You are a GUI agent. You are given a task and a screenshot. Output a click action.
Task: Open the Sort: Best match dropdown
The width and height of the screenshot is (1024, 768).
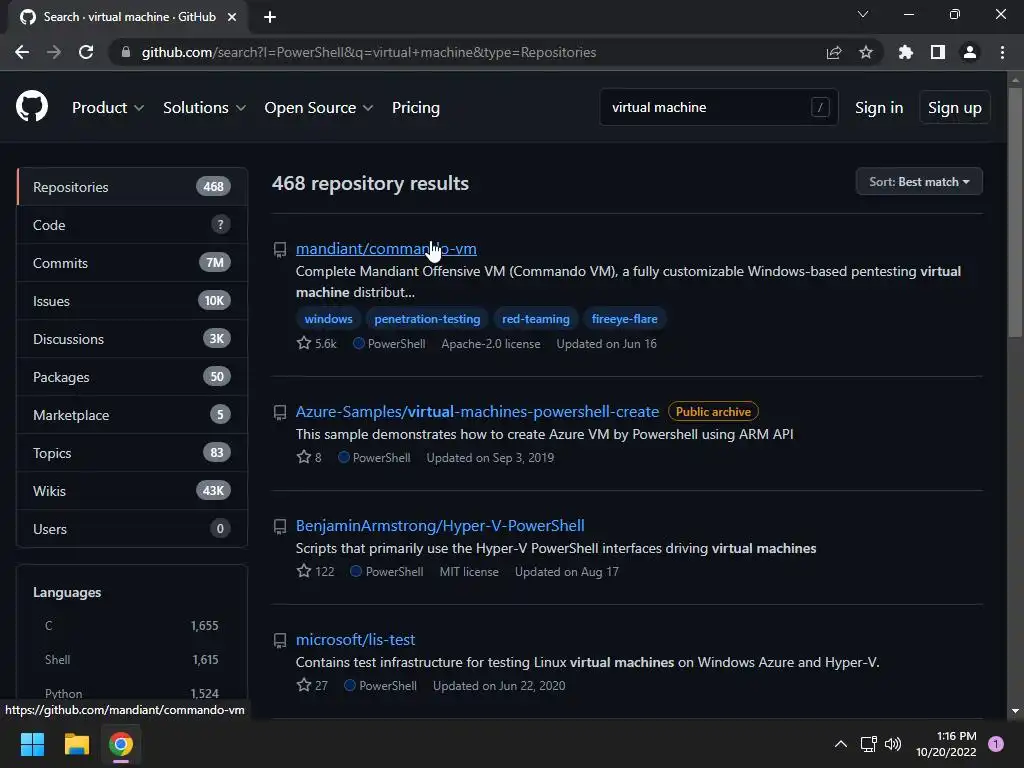[x=919, y=182]
